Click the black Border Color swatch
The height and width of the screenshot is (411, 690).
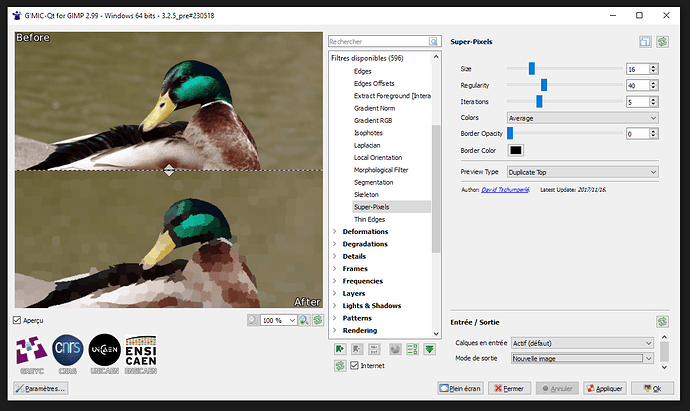[516, 150]
